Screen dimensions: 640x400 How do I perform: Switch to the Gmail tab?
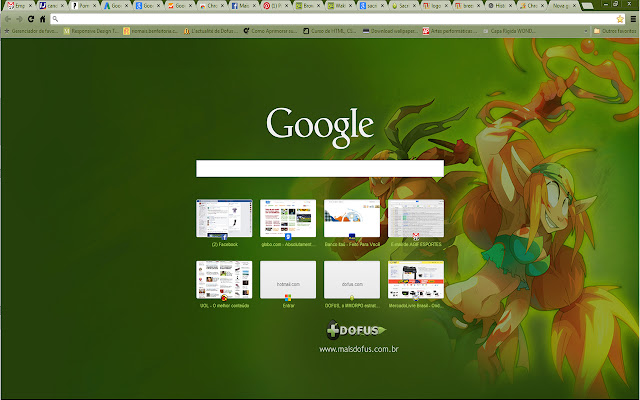pyautogui.click(x=17, y=6)
